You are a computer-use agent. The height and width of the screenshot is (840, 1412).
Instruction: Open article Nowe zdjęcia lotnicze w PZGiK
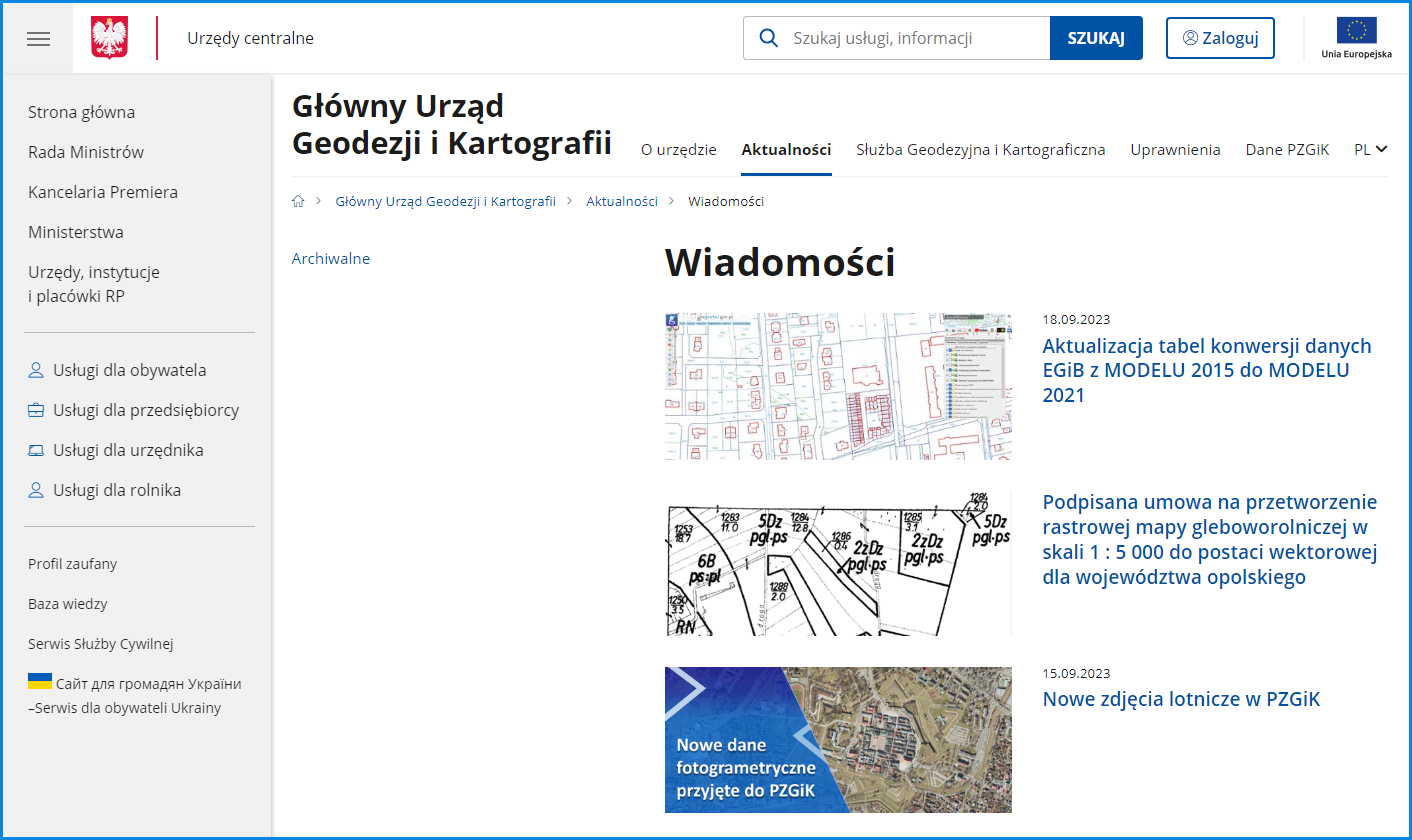click(x=1181, y=699)
